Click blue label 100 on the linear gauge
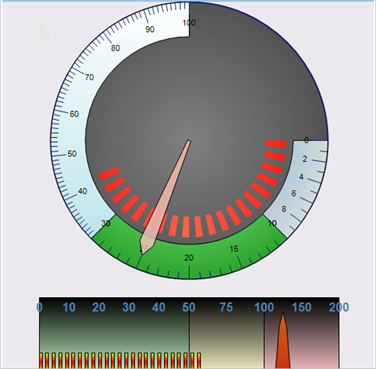 pyautogui.click(x=264, y=307)
